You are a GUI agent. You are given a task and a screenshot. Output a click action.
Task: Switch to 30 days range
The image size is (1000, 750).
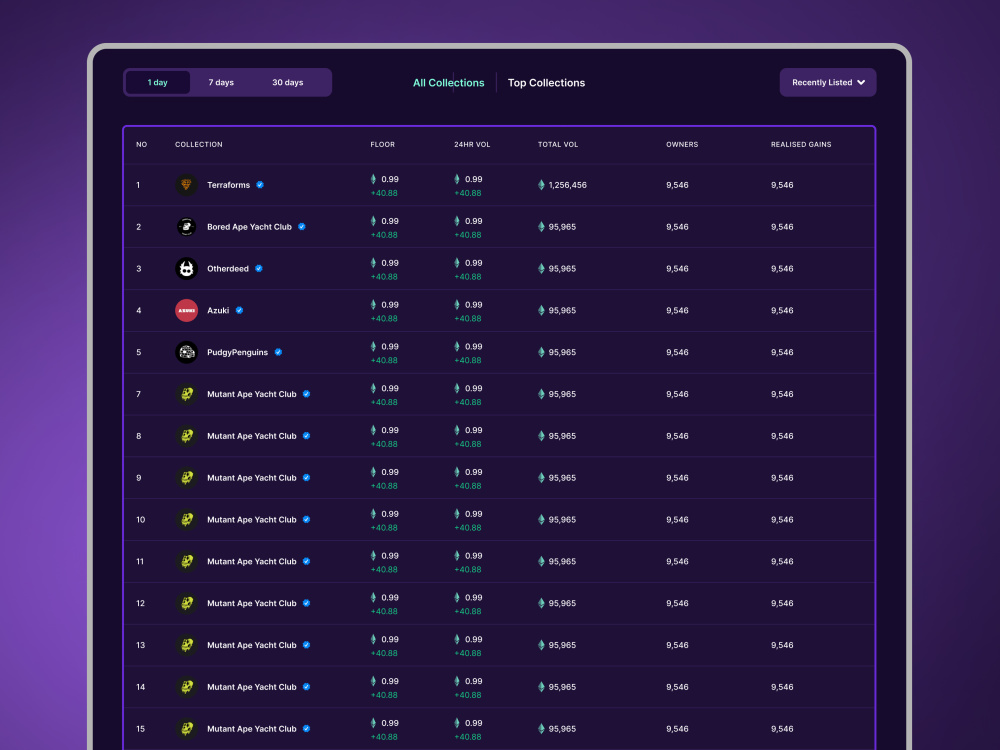[288, 82]
